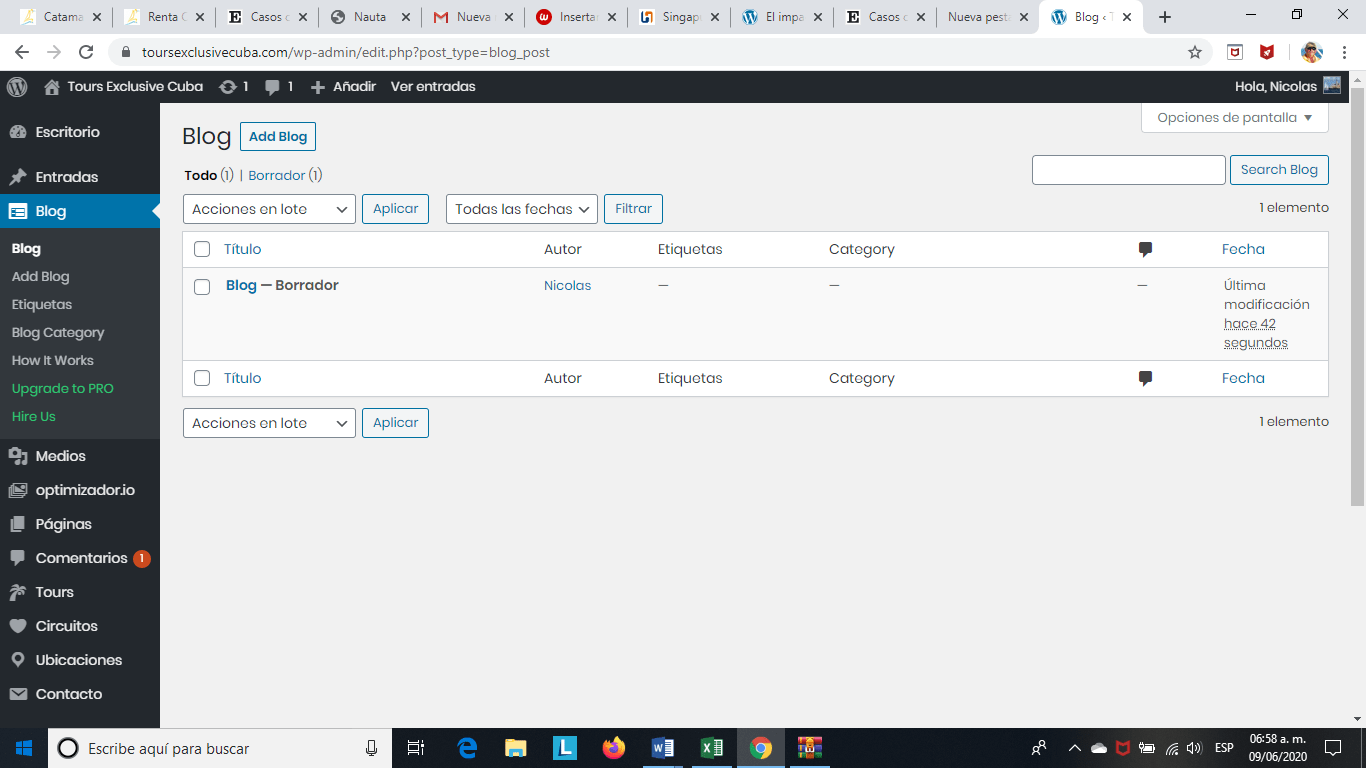This screenshot has width=1366, height=768.
Task: Open How It Works submenu item
Action: click(53, 361)
